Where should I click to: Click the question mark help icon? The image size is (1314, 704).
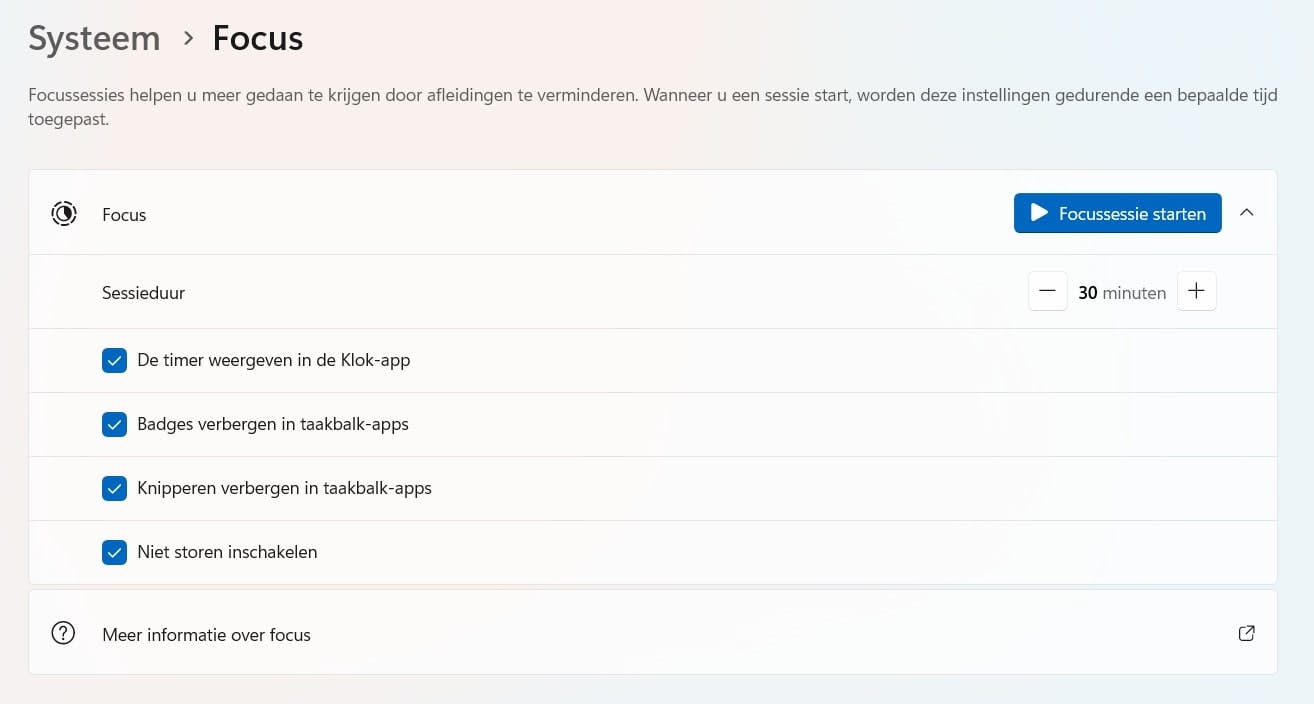coord(63,632)
